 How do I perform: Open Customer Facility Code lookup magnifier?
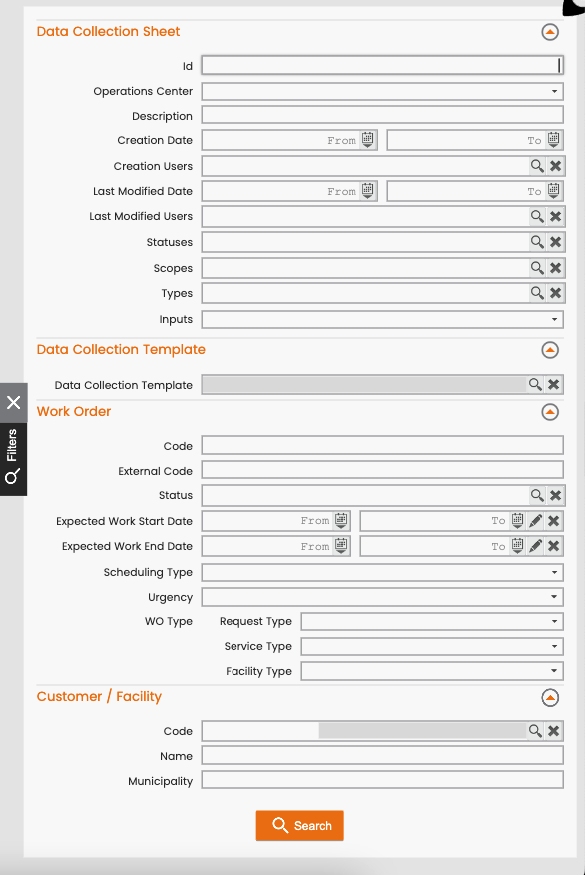tap(535, 730)
